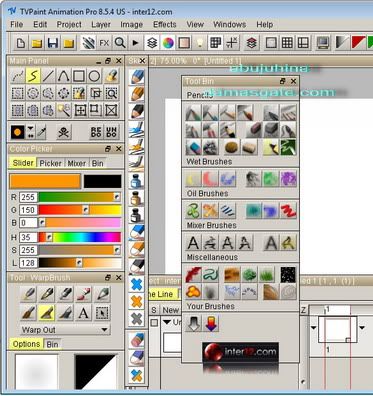Click the save floppy disk icon
This screenshot has height=396, width=373.
tap(53, 43)
